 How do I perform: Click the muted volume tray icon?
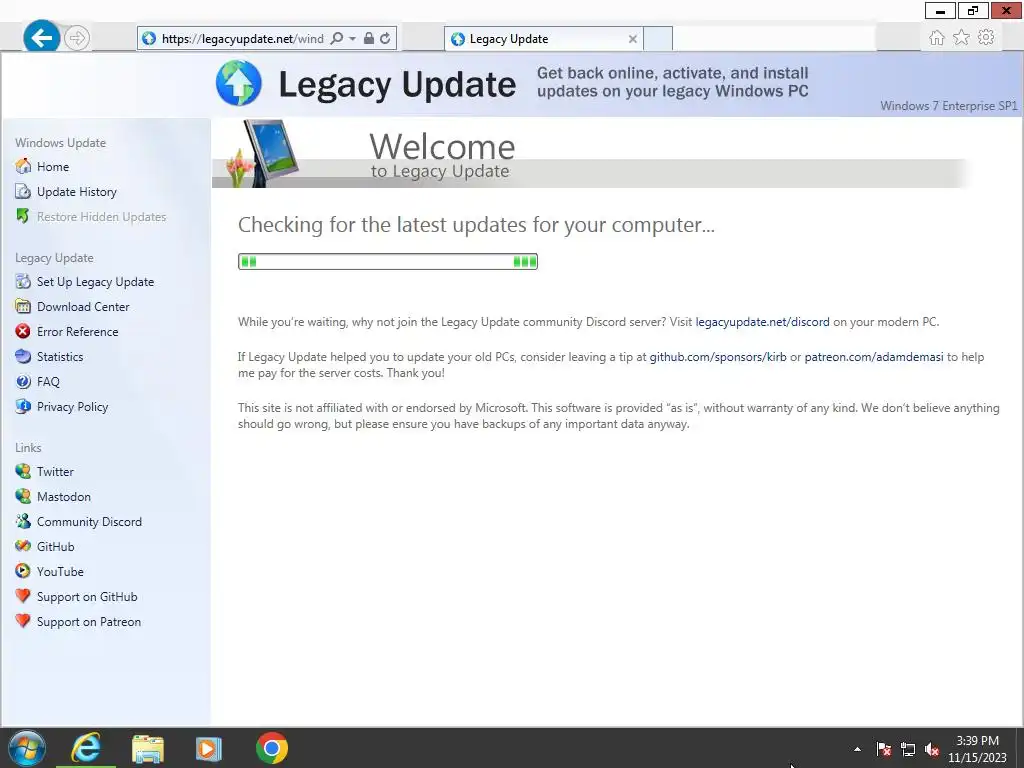tap(932, 749)
